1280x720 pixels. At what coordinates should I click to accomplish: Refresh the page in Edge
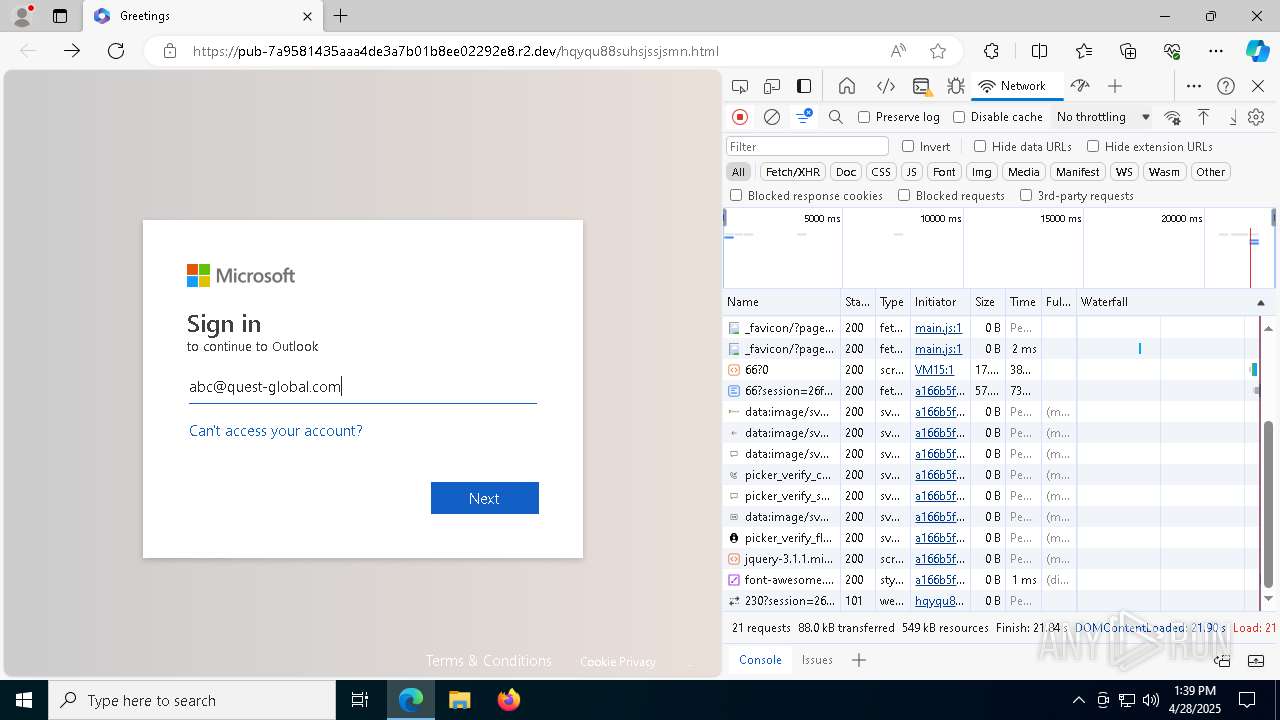point(116,51)
